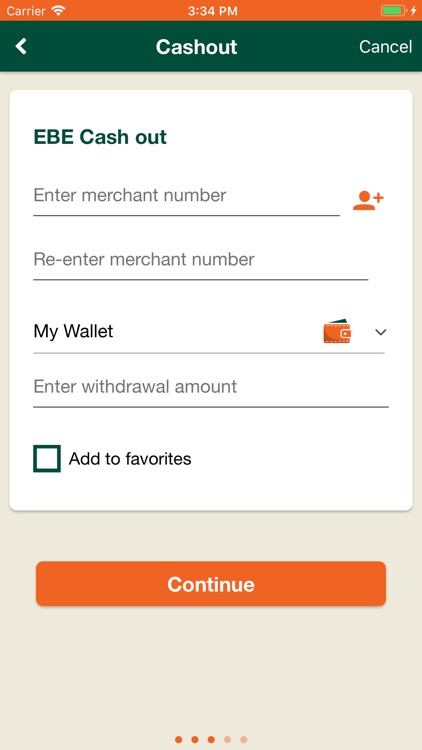This screenshot has height=750, width=422.
Task: Tap the battery indicator icon
Action: [393, 10]
